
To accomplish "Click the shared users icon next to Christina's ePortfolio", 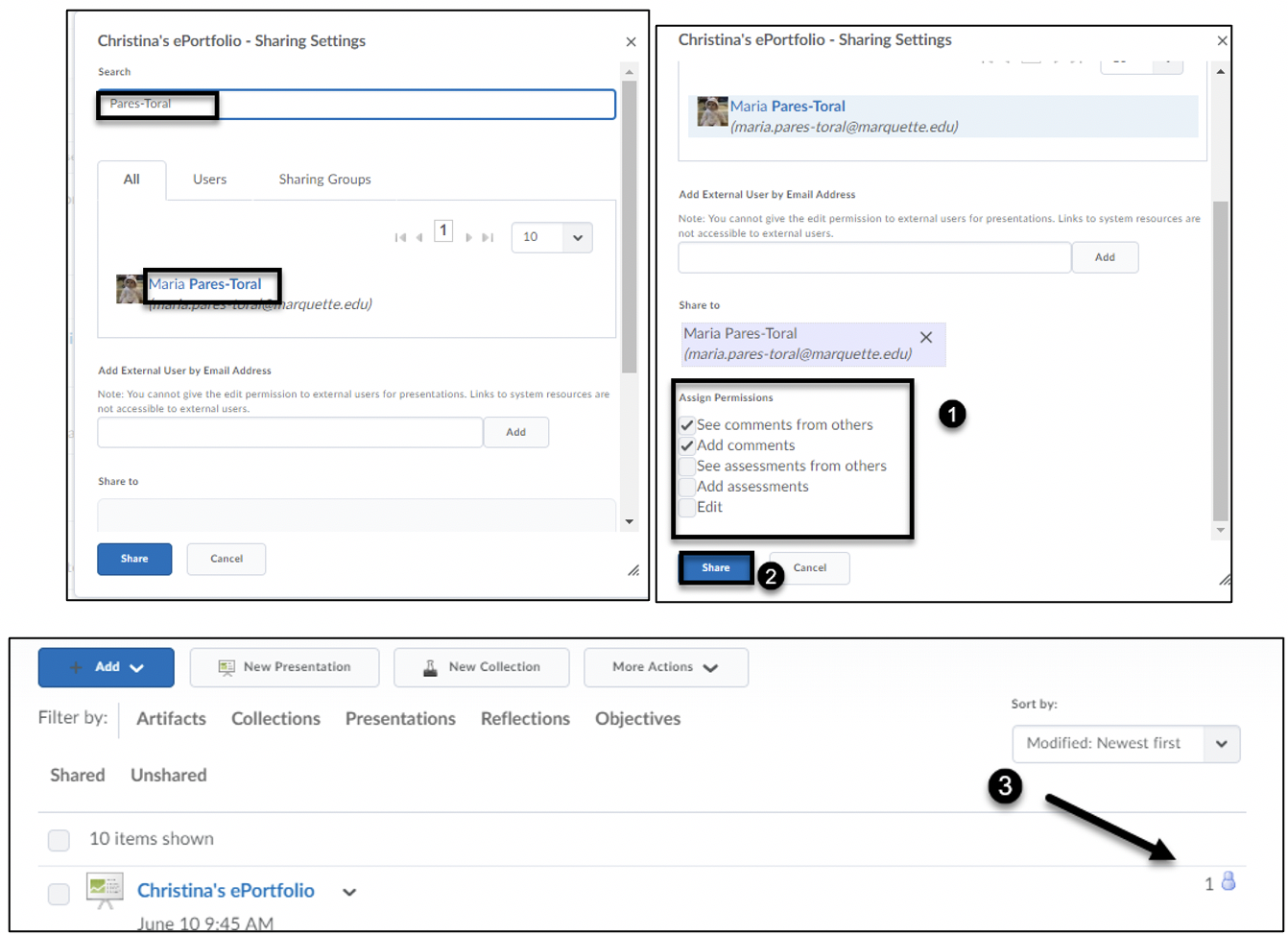I will (x=1228, y=882).
